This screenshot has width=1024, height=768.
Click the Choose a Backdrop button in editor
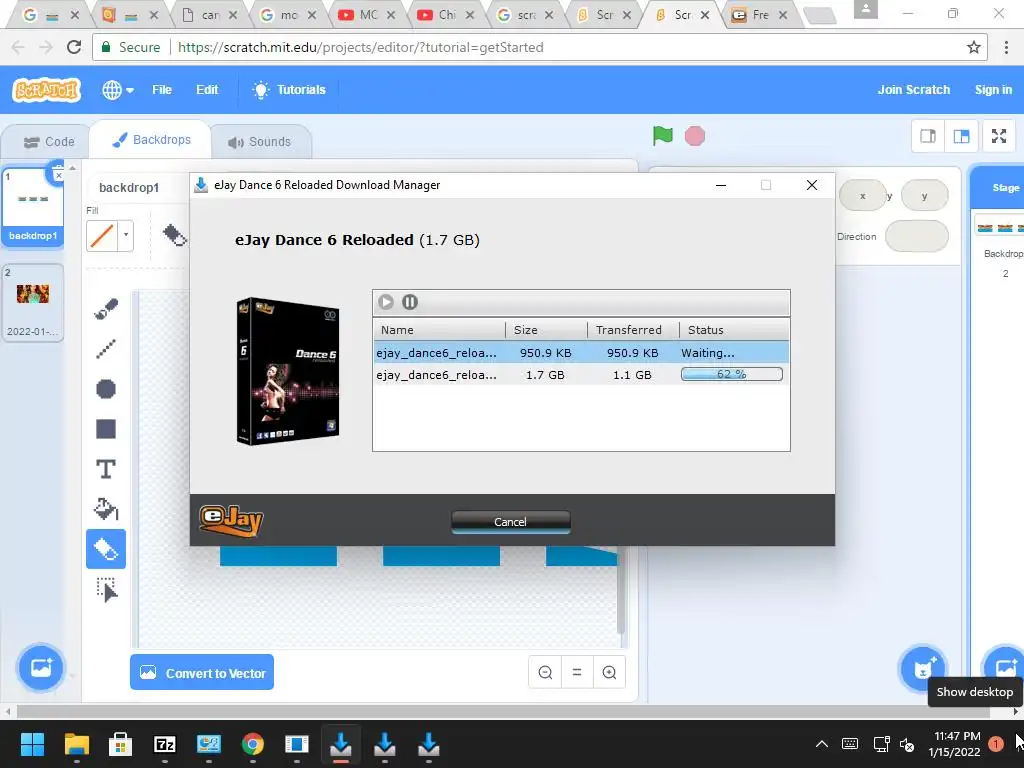(x=41, y=667)
